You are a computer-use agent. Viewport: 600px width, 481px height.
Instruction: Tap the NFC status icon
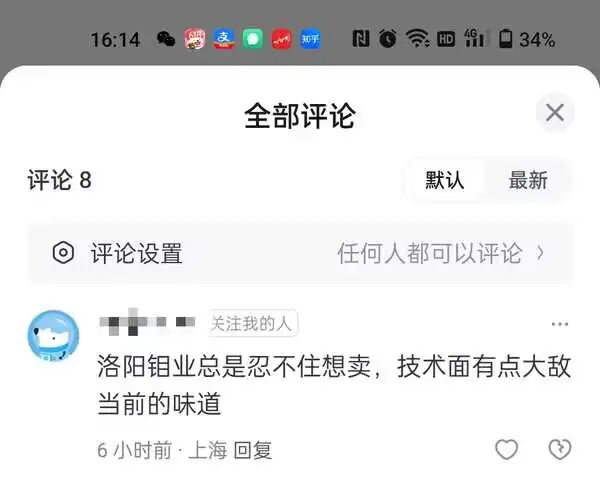click(361, 39)
